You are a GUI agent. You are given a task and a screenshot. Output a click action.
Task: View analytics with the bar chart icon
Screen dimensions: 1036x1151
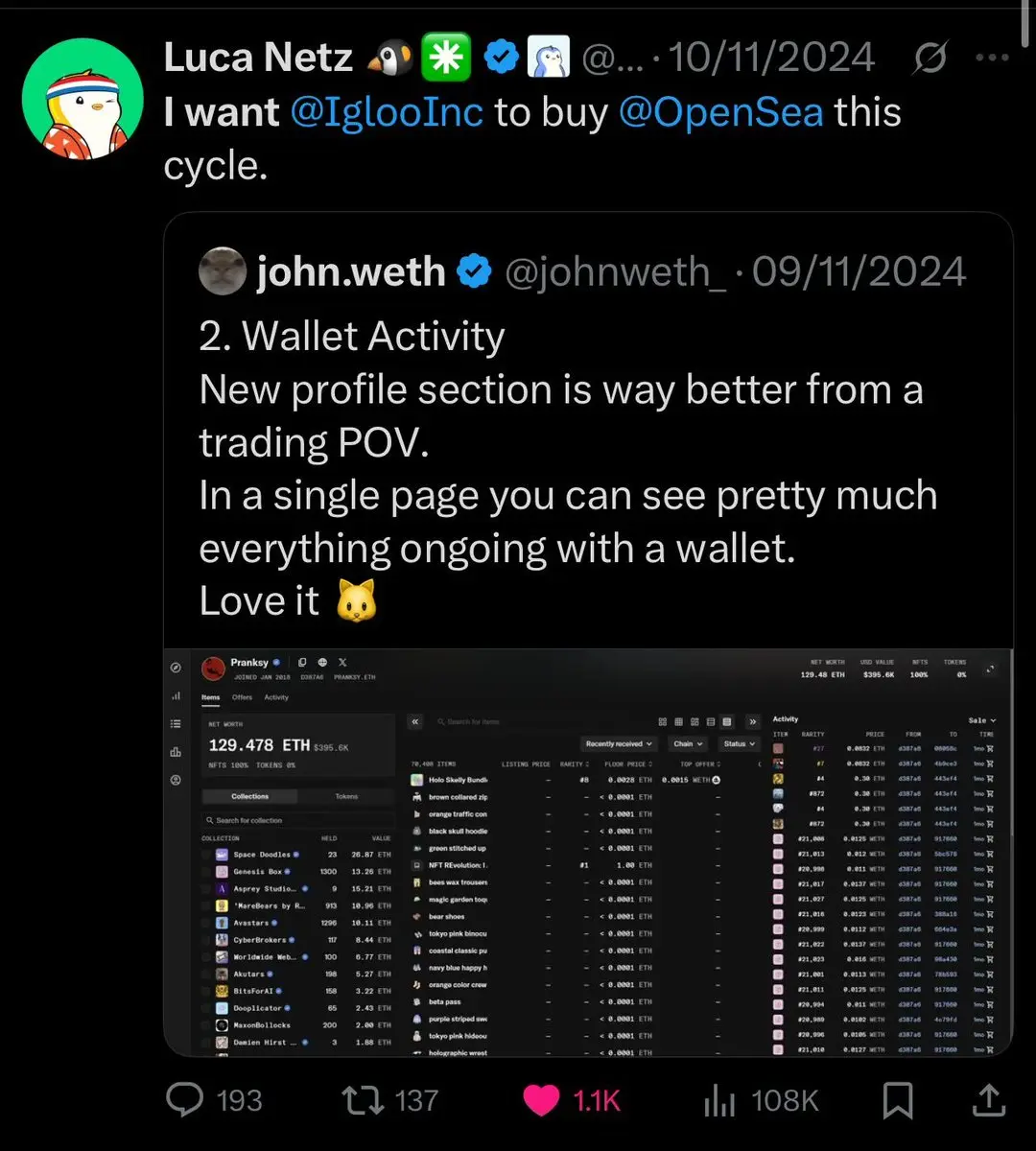coord(719,1099)
